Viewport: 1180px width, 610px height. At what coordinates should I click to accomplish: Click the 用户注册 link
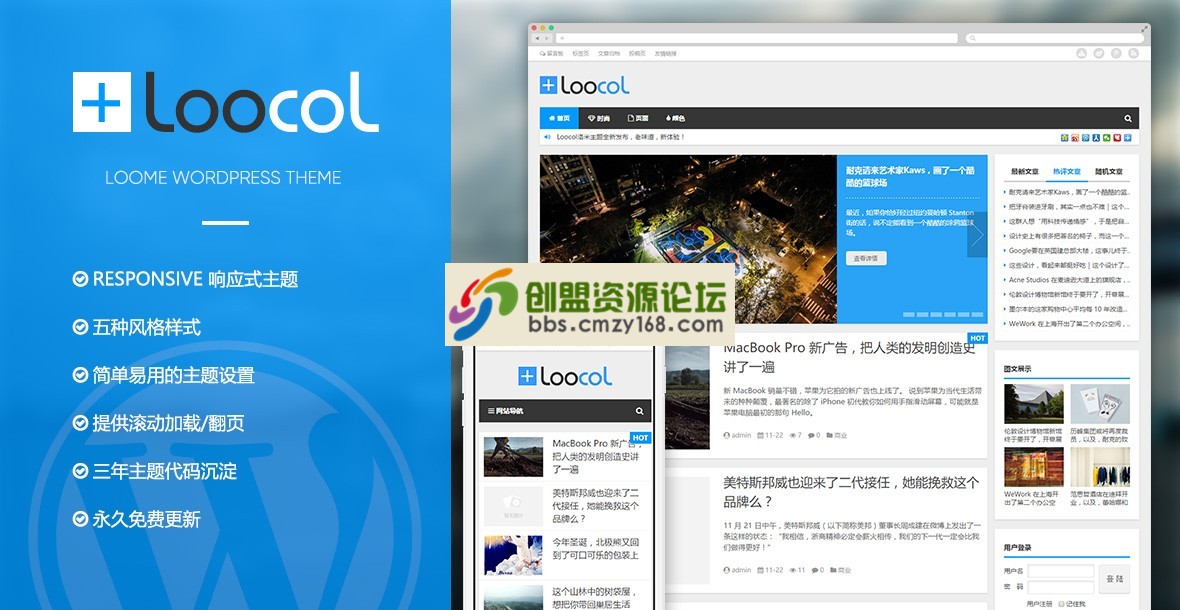[1039, 603]
